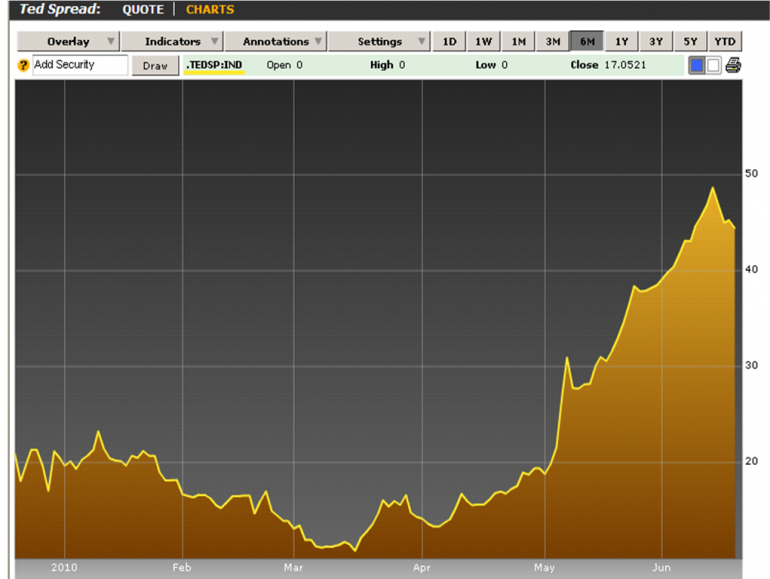Viewport: 770px width, 579px height.
Task: Select the 1M time range
Action: click(x=519, y=41)
